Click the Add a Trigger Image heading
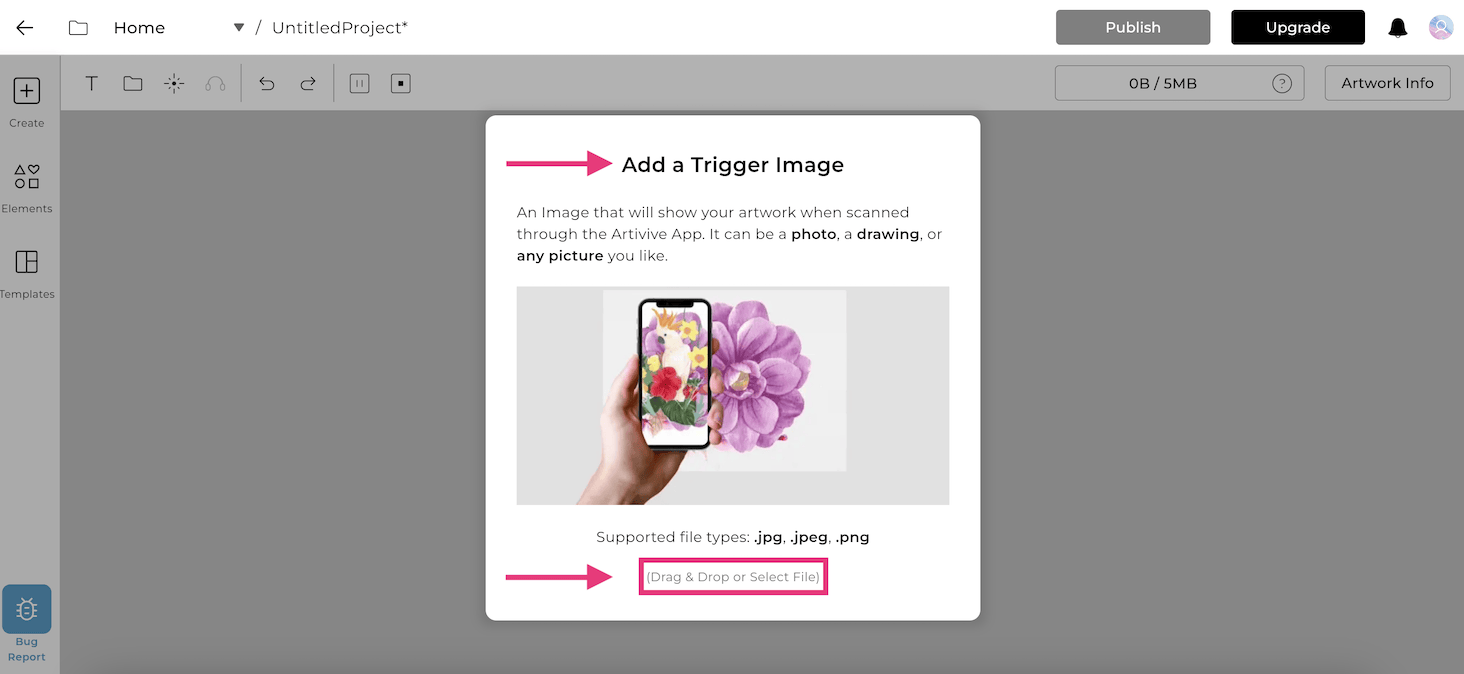Viewport: 1464px width, 674px height. click(x=733, y=165)
